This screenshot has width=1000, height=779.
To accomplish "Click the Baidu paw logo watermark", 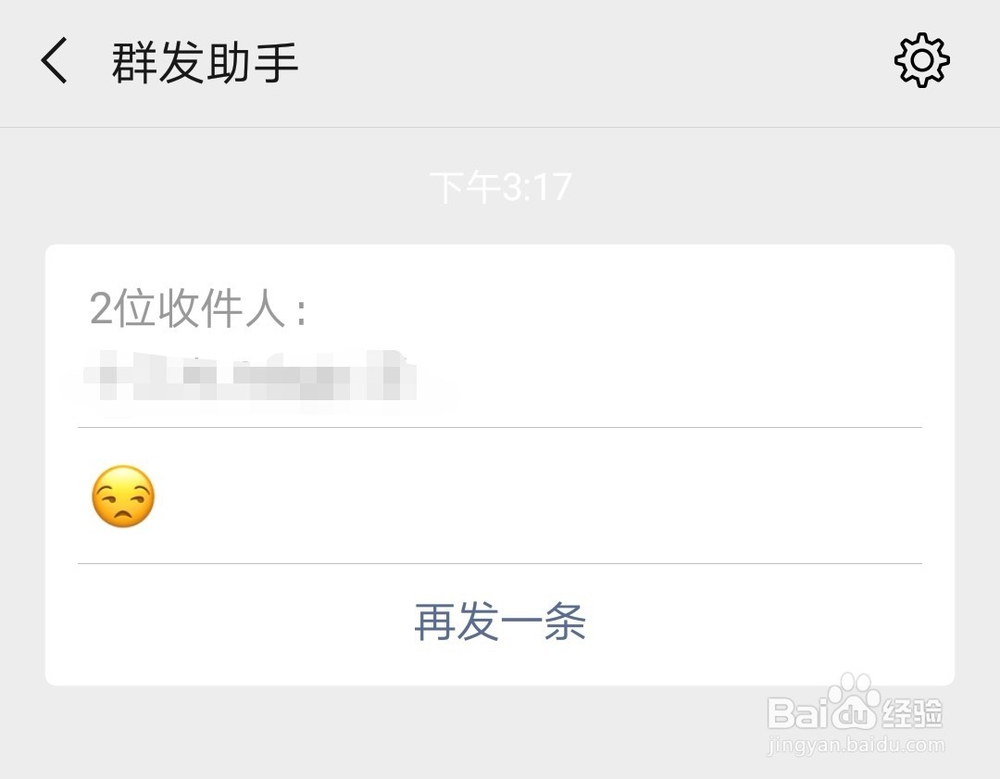I will [853, 702].
